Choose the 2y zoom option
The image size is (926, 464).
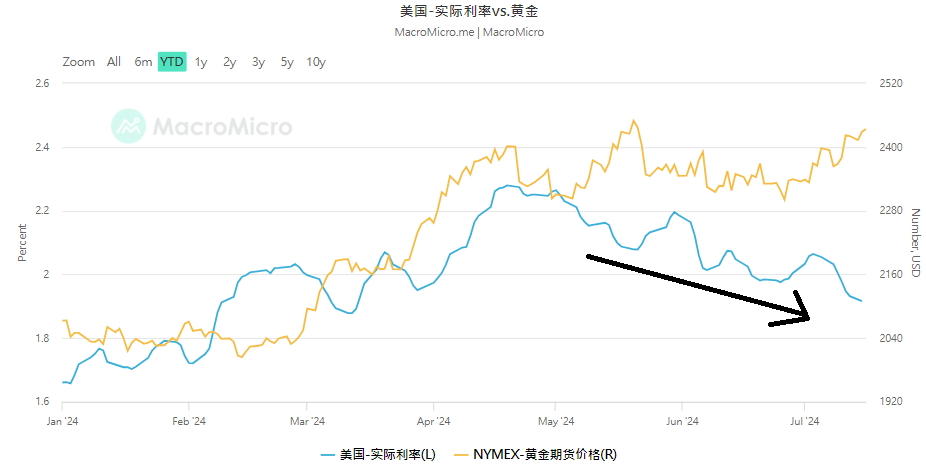(230, 62)
